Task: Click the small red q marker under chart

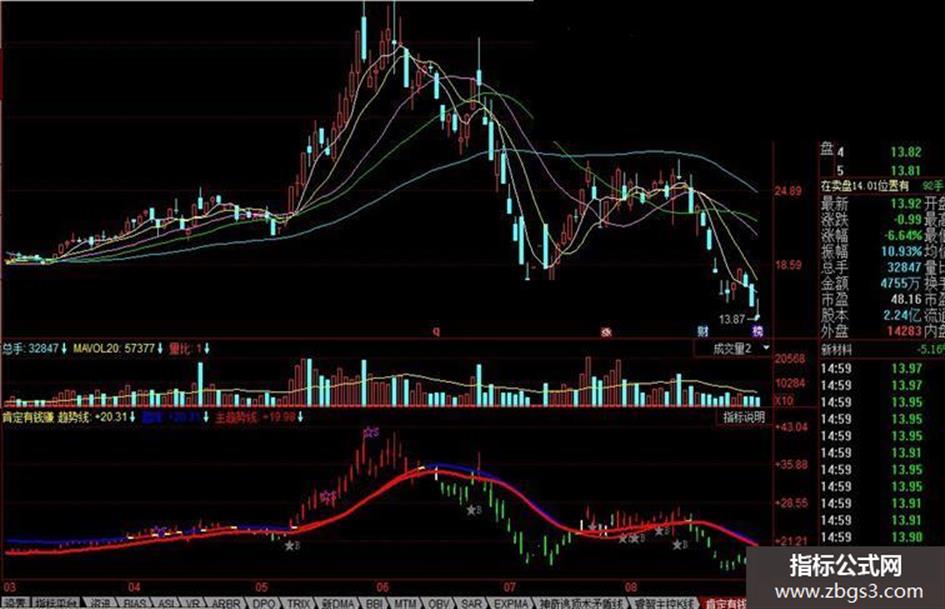Action: click(x=436, y=331)
